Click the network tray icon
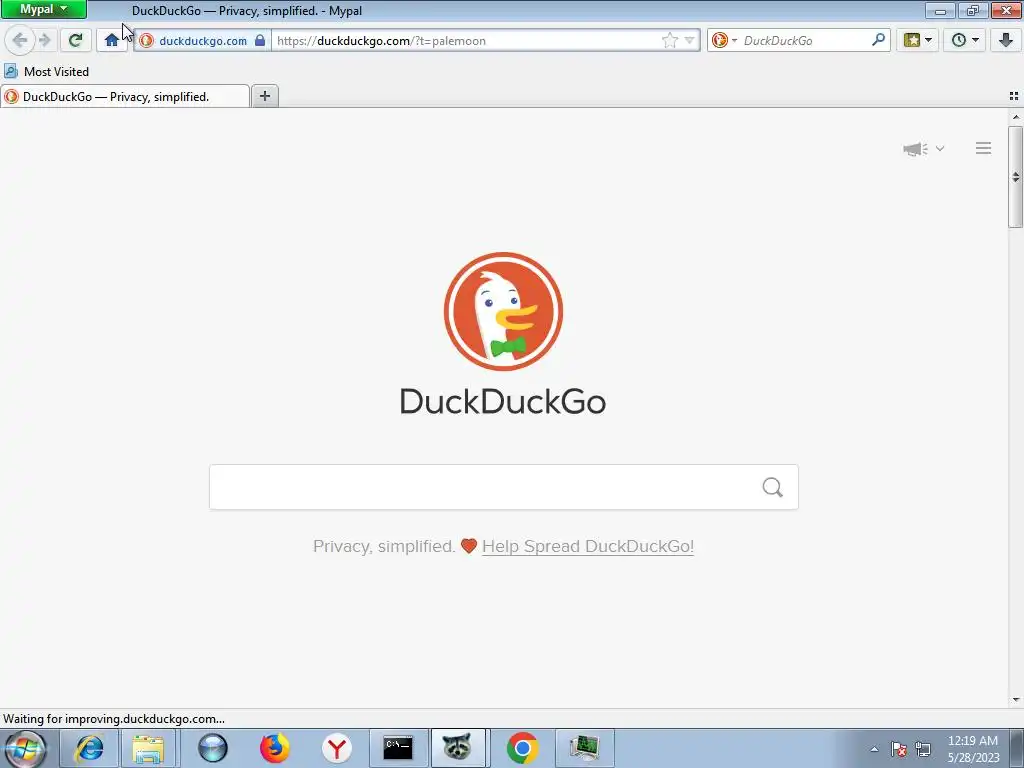This screenshot has width=1024, height=768. click(923, 749)
